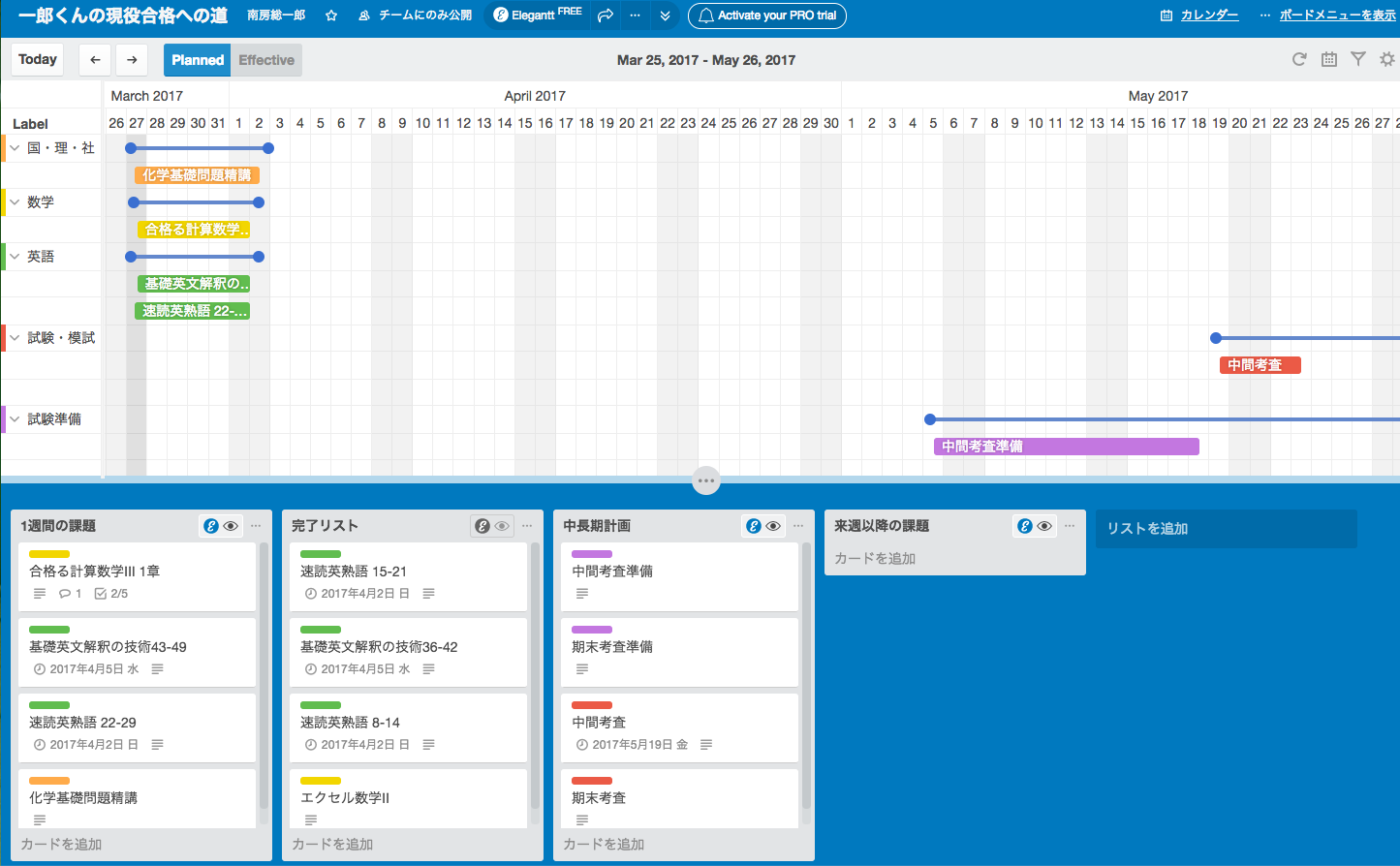
Task: Collapse the 試験準備 label group
Action: (15, 419)
